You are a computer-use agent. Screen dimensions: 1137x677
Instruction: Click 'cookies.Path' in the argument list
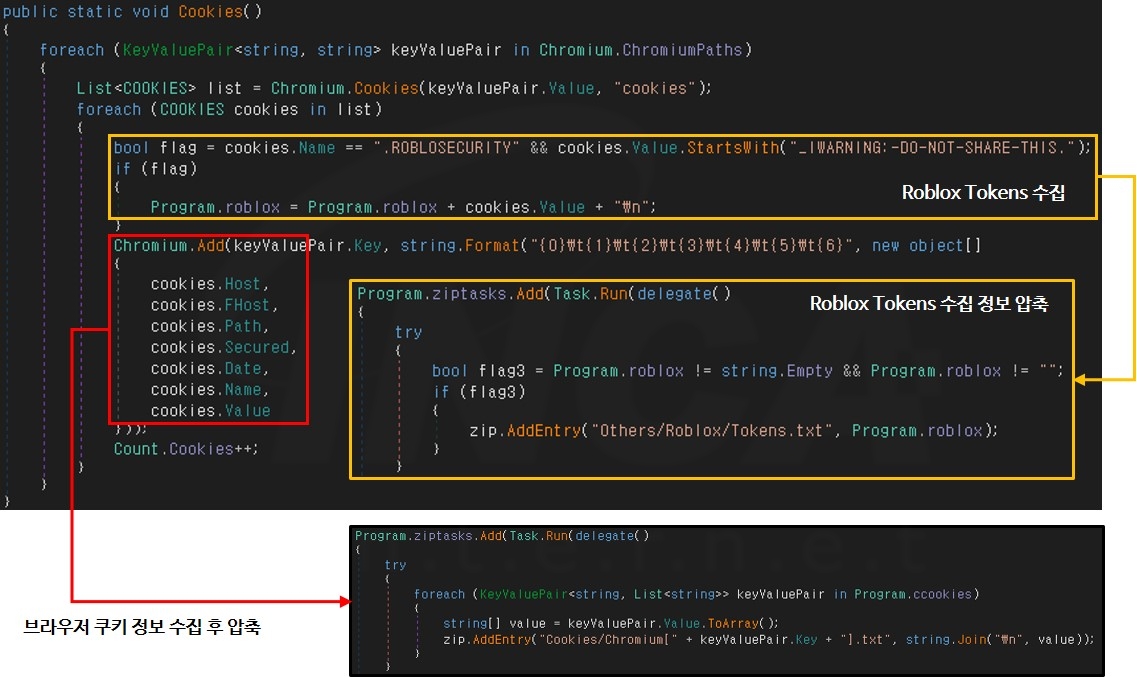coord(210,326)
